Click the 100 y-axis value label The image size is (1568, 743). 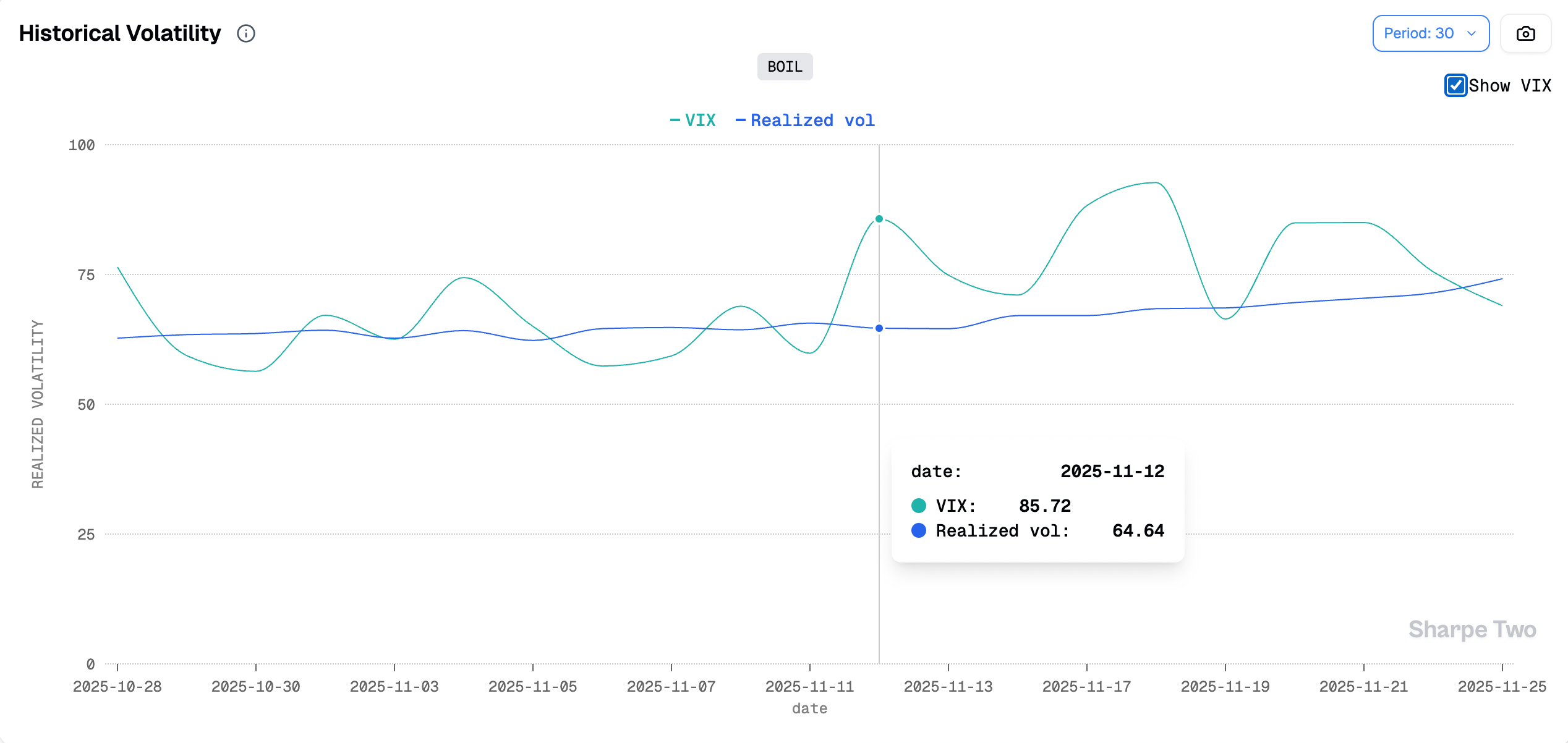click(x=82, y=145)
